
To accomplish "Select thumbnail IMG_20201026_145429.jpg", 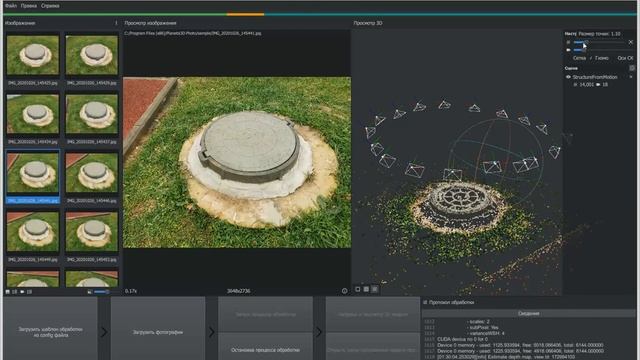I will click(x=92, y=56).
